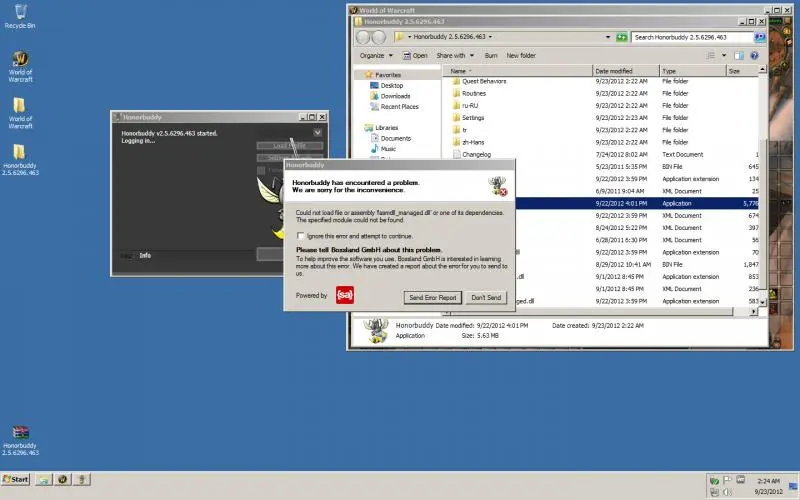The image size is (800, 500).
Task: Open Windows Explorer from taskbar
Action: point(44,480)
